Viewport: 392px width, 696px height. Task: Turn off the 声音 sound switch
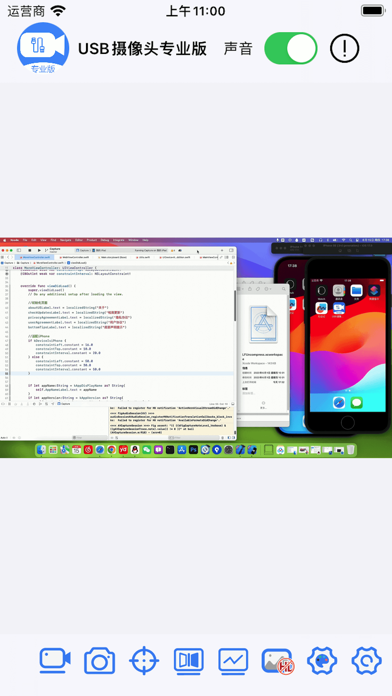click(291, 48)
